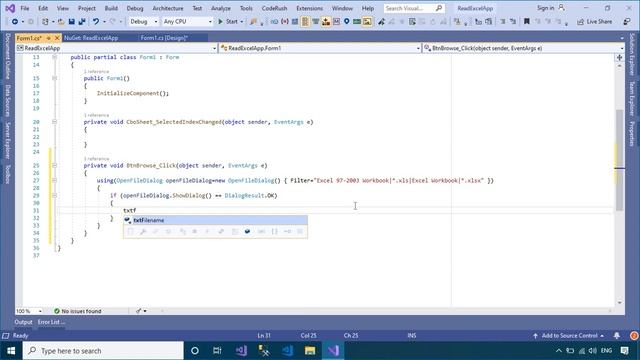
Task: Click the 1 reference link above BtnBrowse_Click
Action: pyautogui.click(x=96, y=159)
